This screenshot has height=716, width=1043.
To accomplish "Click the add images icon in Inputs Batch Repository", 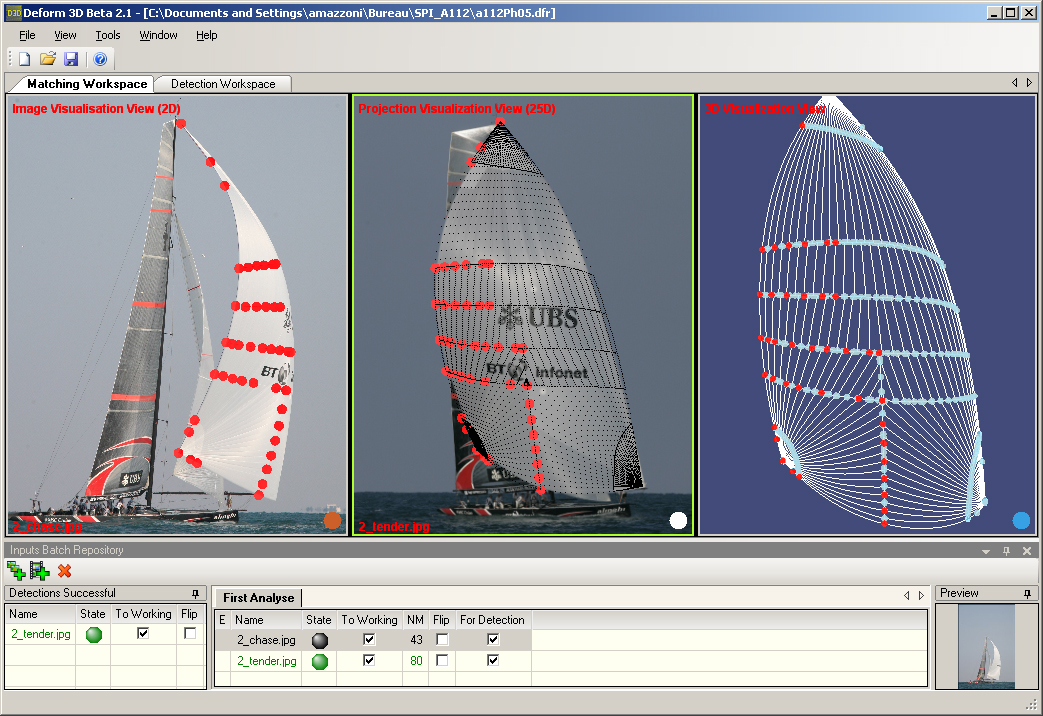I will coord(16,571).
